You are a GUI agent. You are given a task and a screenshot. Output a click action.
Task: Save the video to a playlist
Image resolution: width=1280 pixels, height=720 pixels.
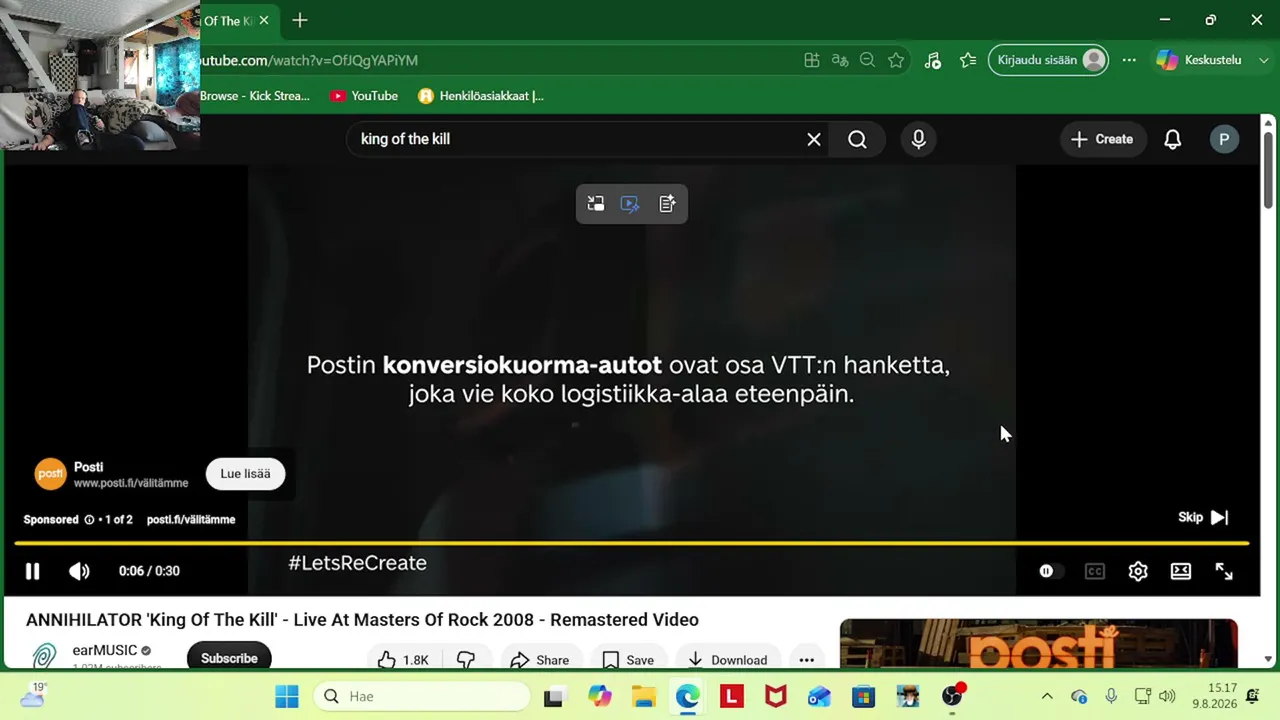[x=628, y=660]
